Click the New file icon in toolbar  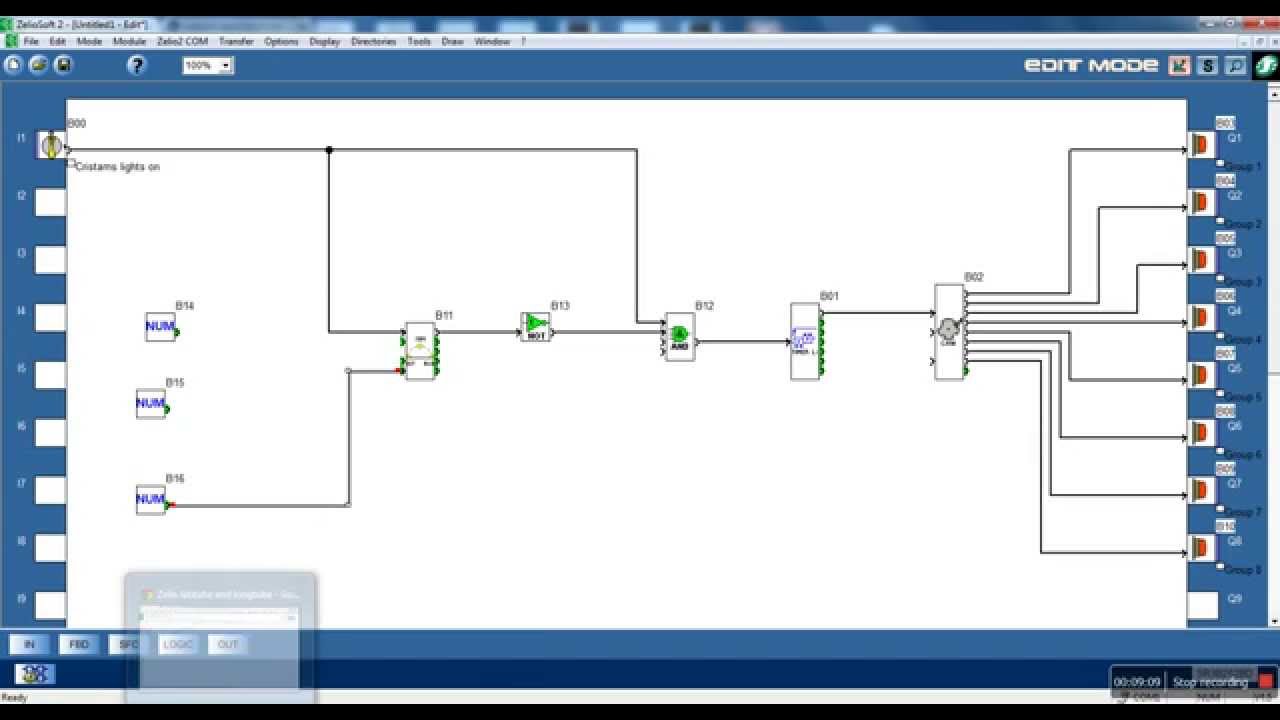pos(13,65)
